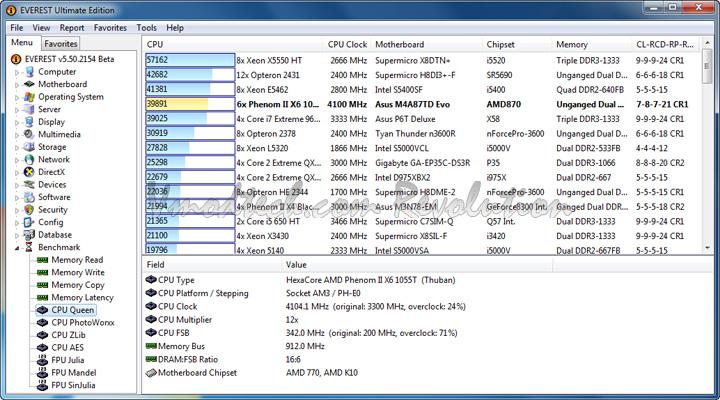Expand the Network tree node
Viewport: 720px width, 400px height.
pos(17,160)
